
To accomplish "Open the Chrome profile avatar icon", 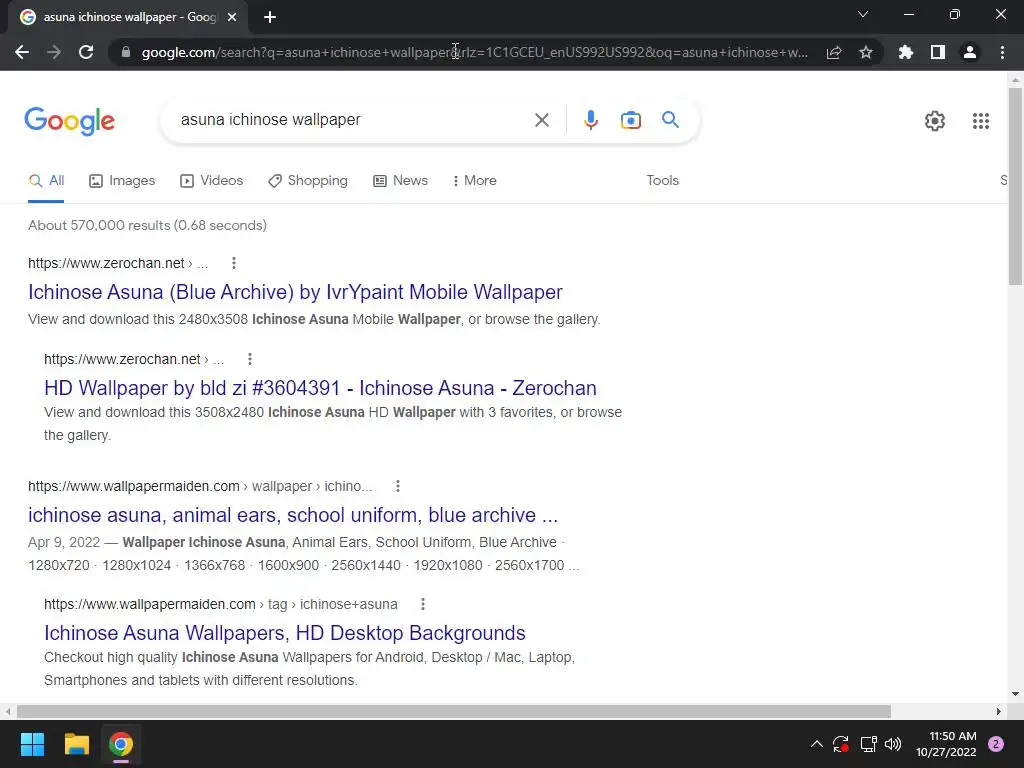I will coord(970,52).
